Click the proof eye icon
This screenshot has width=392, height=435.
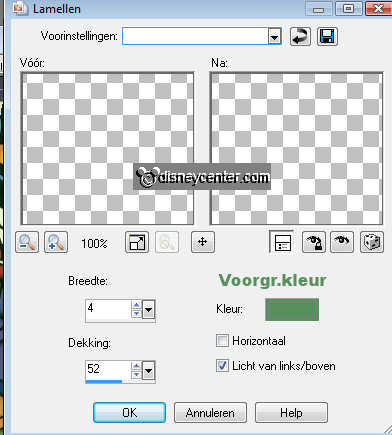coord(342,242)
